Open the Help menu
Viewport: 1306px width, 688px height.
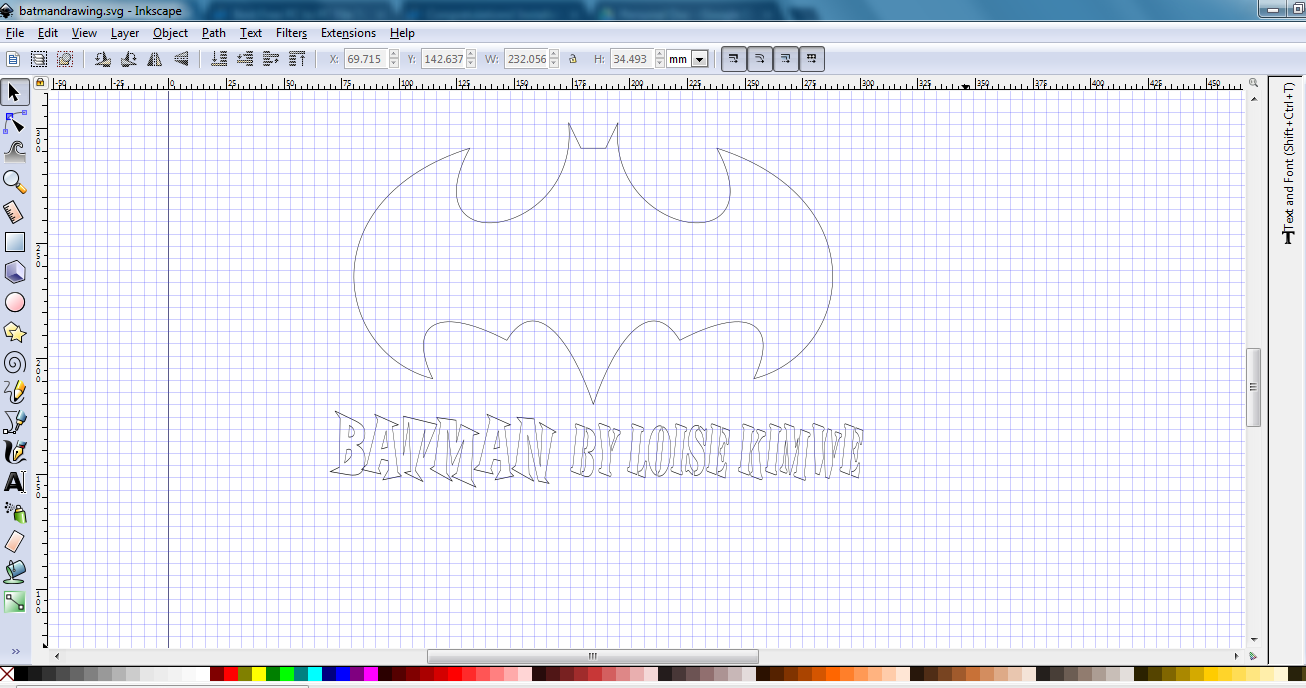tap(402, 33)
